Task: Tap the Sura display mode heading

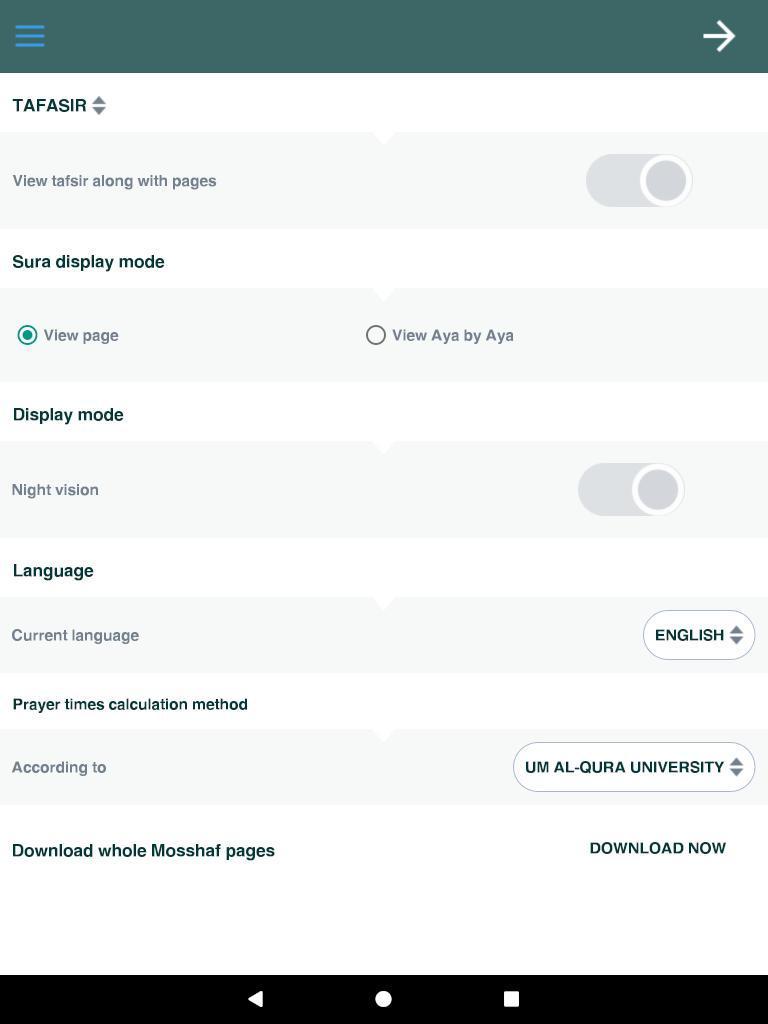Action: [x=88, y=261]
